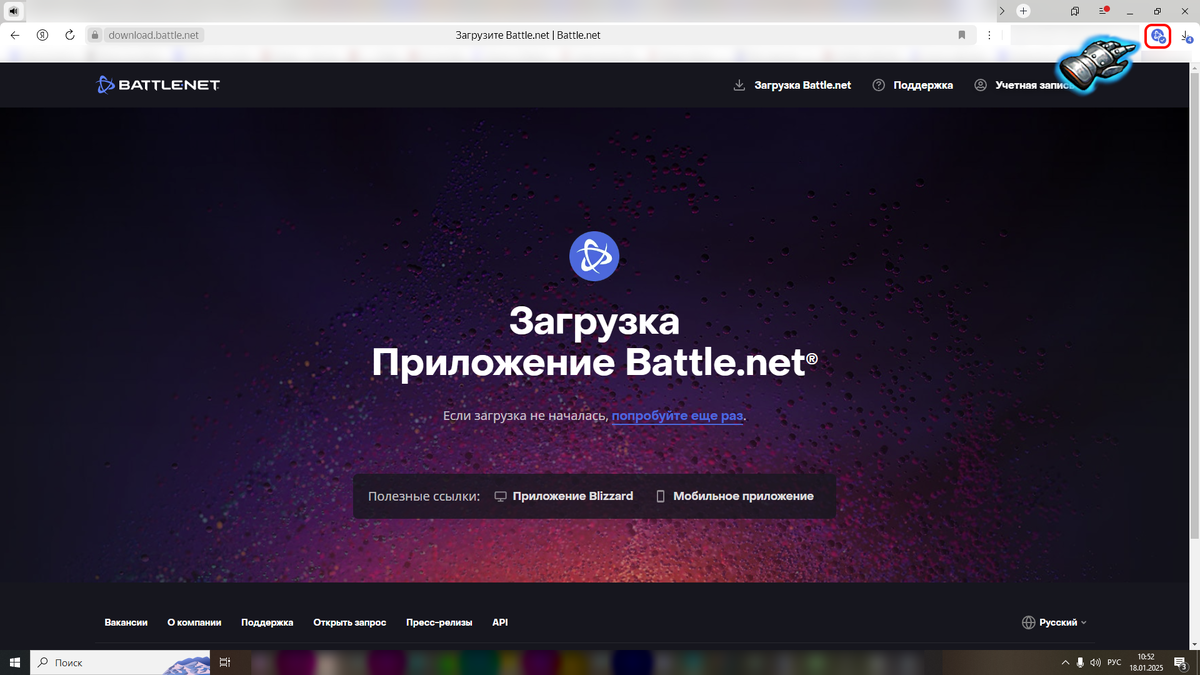Open the Yandex home button
Viewport: 1200px width, 675px height.
pos(42,35)
